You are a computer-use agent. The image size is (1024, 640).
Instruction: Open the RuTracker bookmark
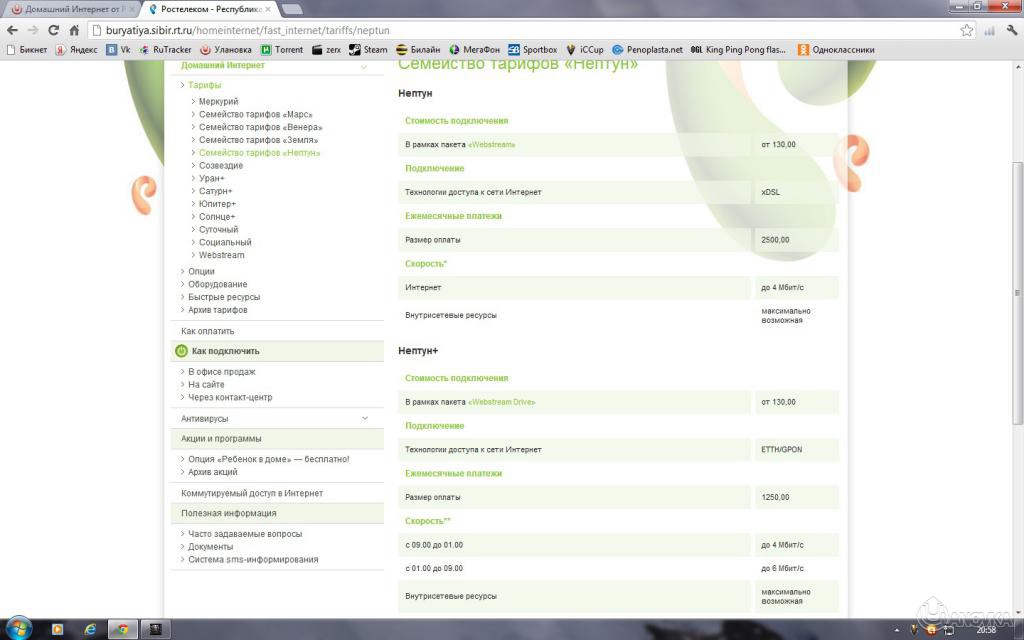click(166, 50)
